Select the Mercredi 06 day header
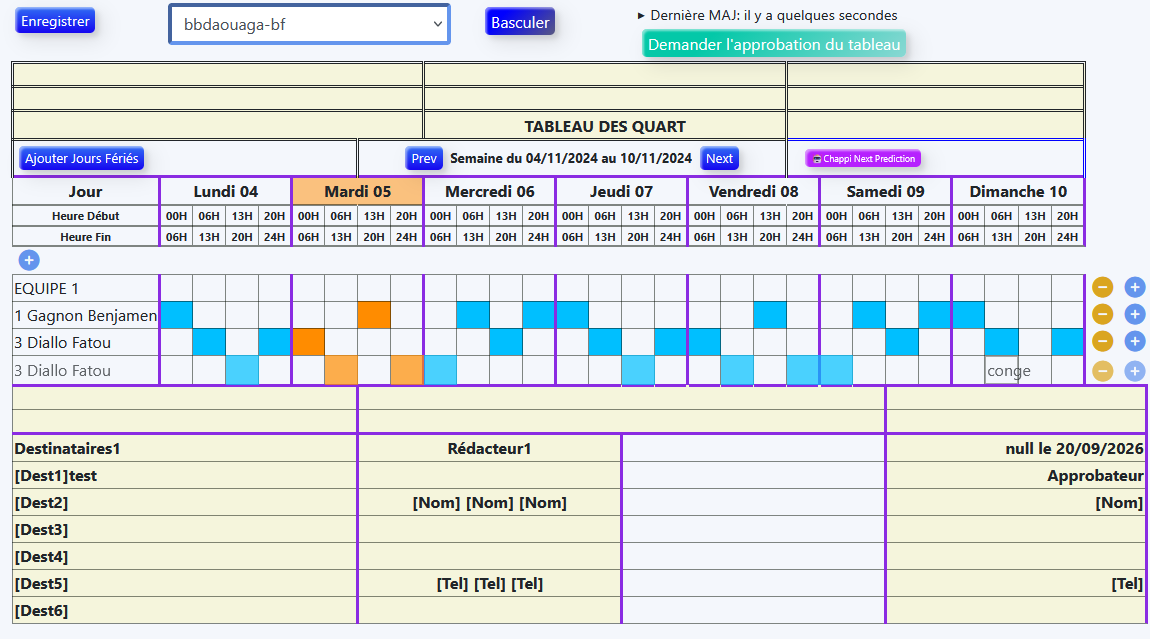 pos(490,191)
